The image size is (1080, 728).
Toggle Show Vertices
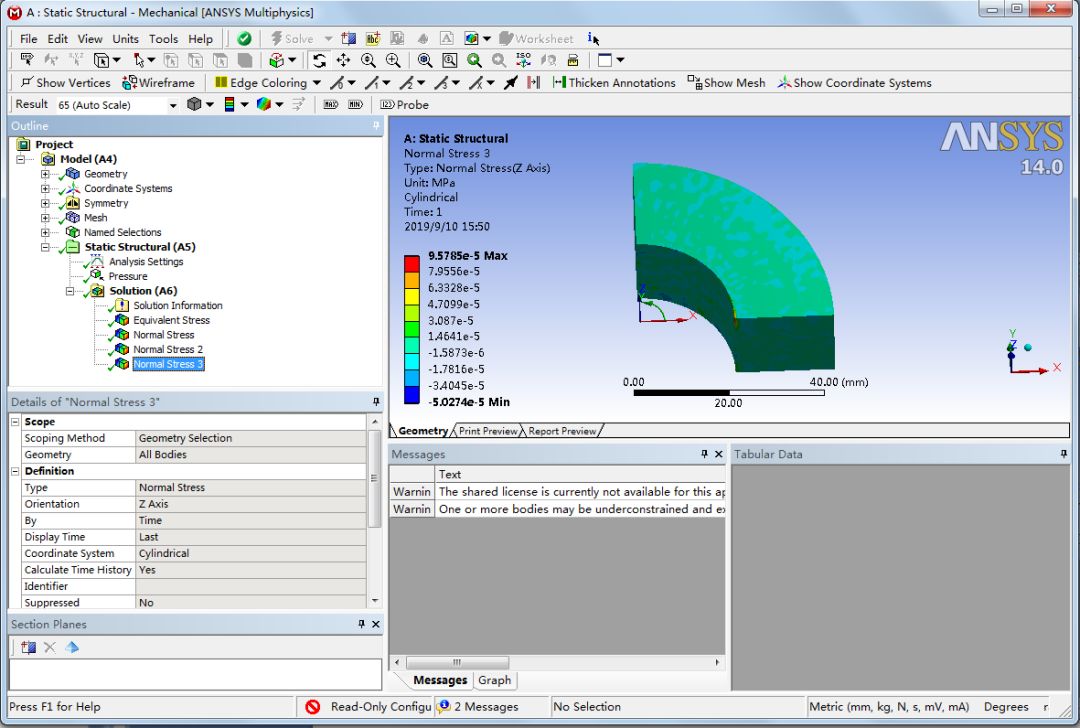65,83
